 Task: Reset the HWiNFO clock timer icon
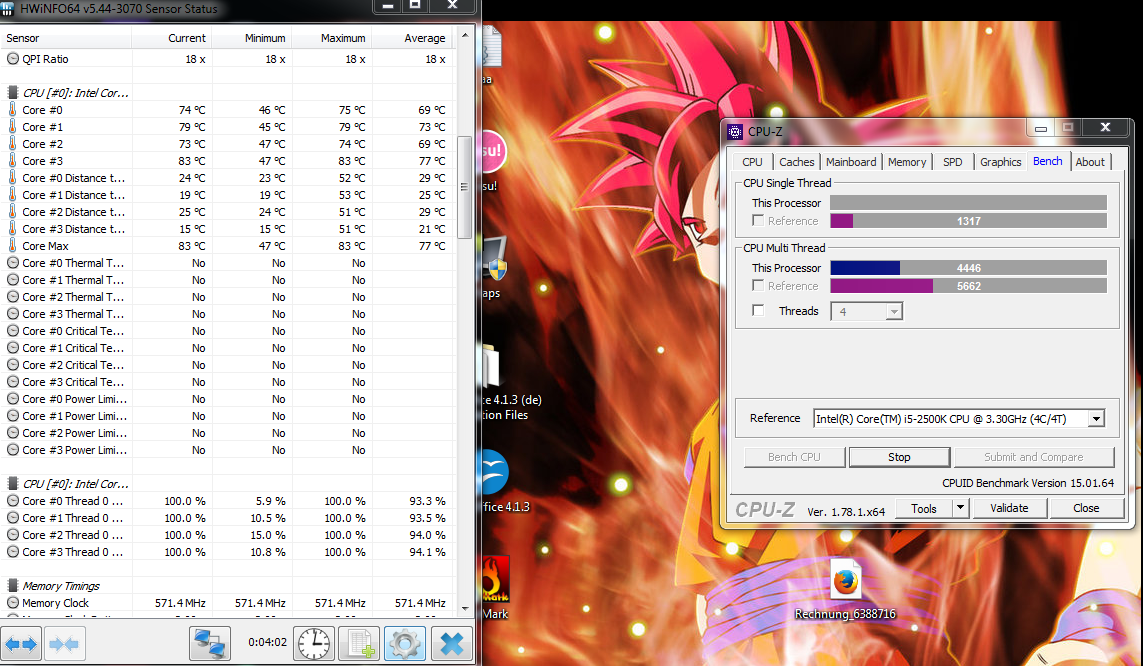click(x=314, y=643)
